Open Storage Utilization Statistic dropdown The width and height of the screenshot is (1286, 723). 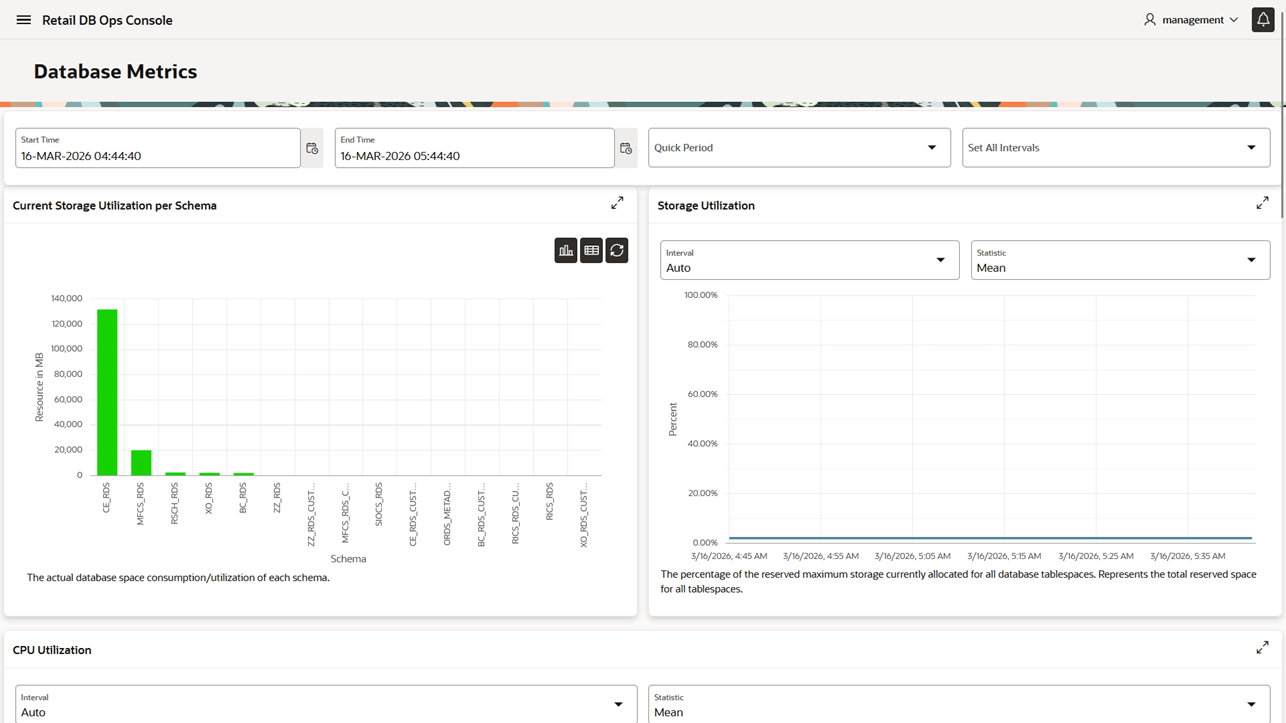[1120, 260]
